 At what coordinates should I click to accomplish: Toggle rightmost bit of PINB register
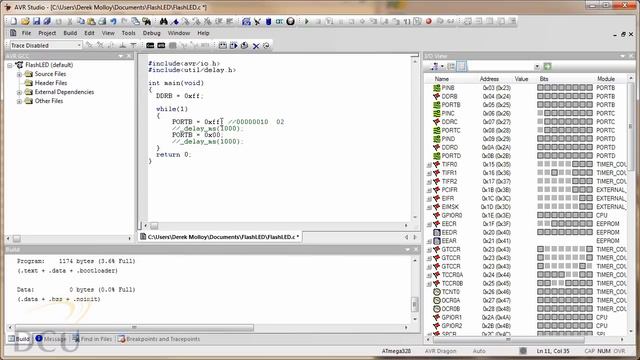click(589, 88)
